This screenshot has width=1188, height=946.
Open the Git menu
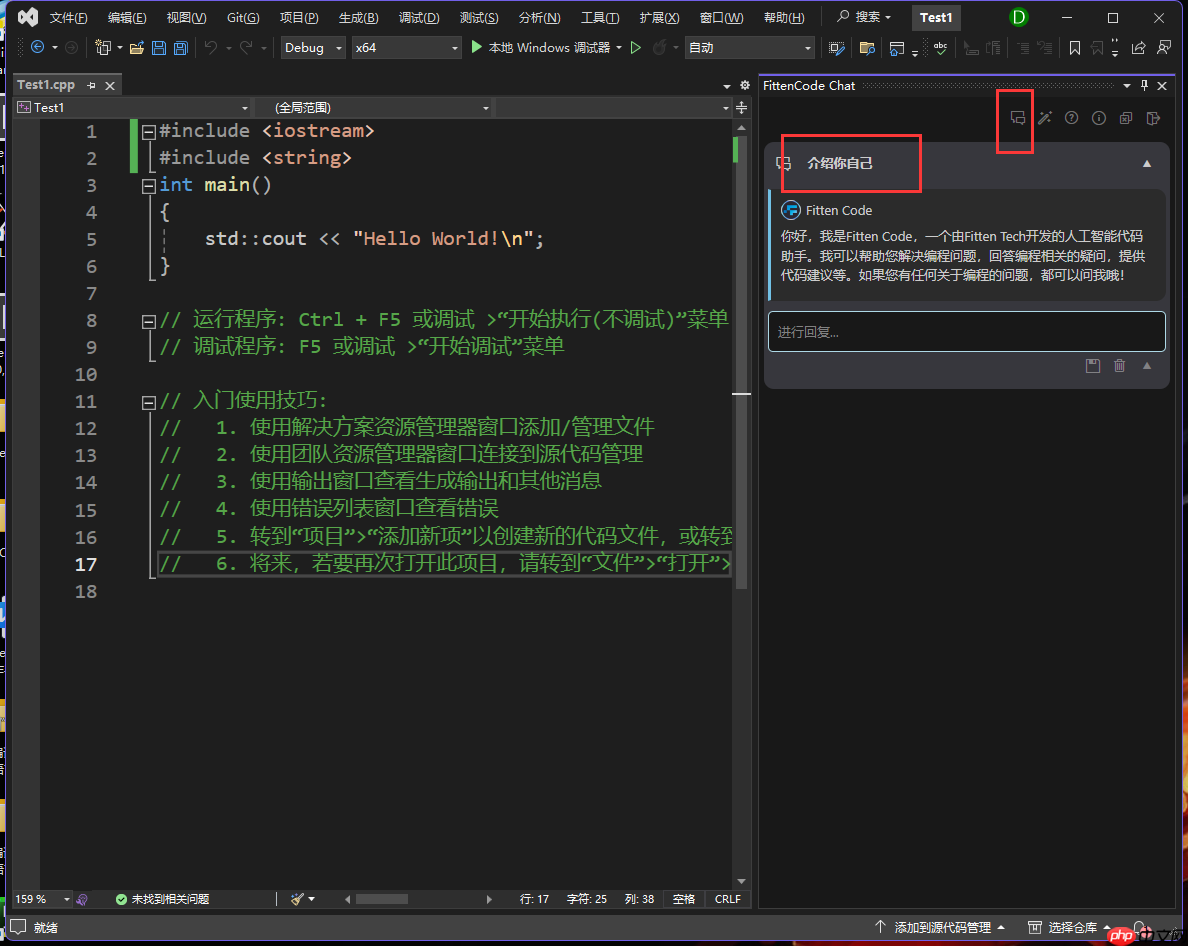tap(241, 17)
